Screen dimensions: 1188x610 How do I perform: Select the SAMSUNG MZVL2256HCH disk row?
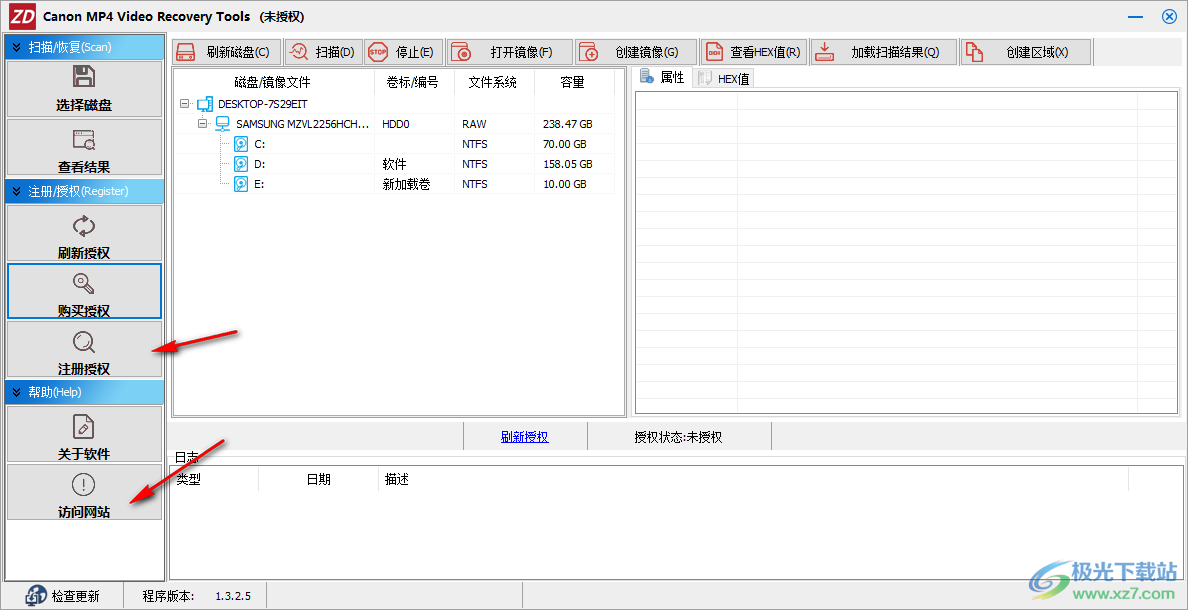394,124
